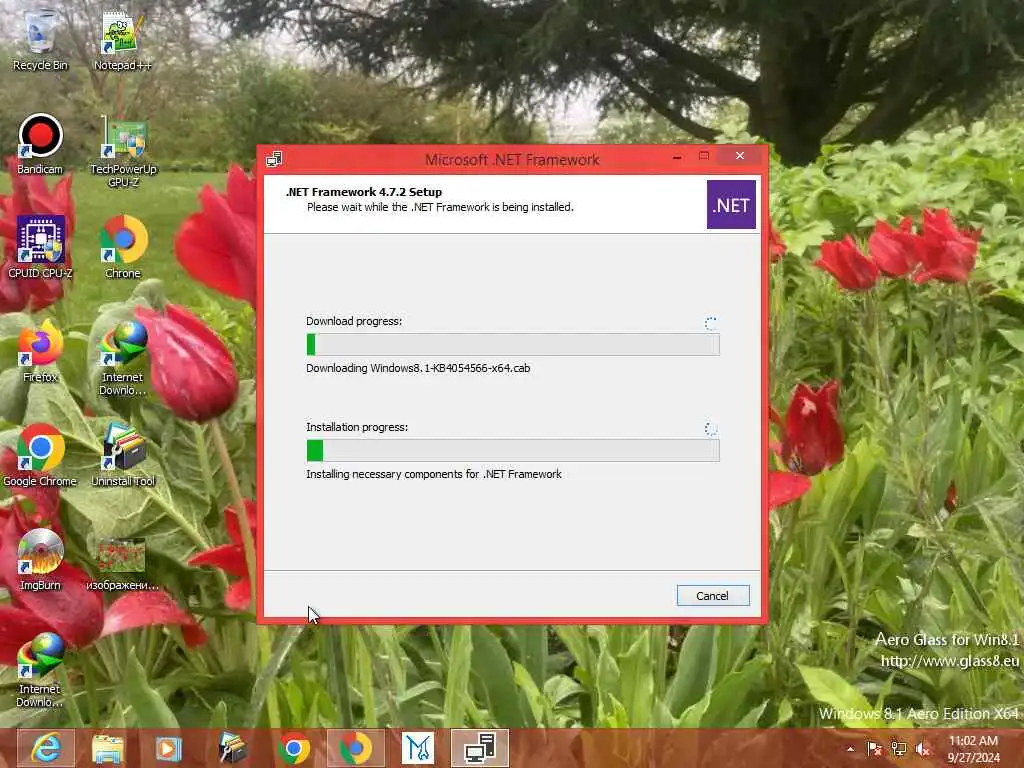The width and height of the screenshot is (1024, 768).
Task: Click the download progress bar
Action: 513,344
